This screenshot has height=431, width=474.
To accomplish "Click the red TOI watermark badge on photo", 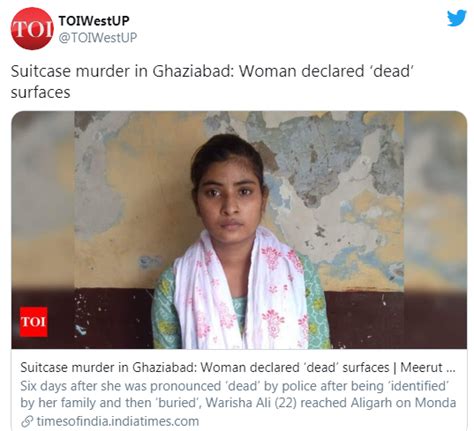I will 34,322.
